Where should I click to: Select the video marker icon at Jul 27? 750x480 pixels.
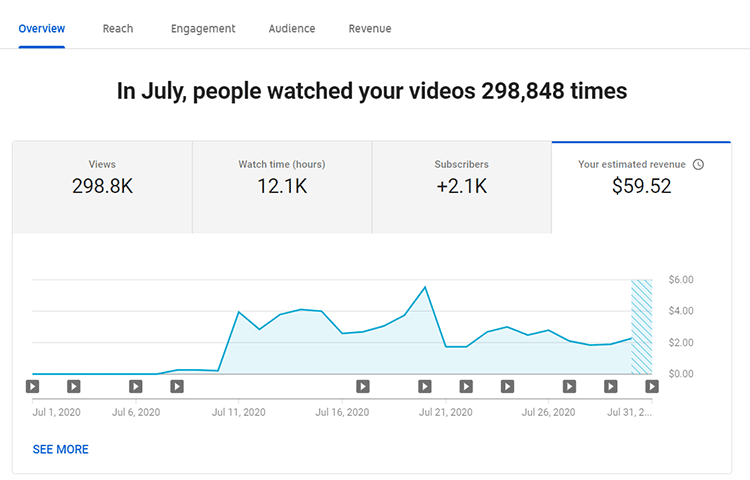click(x=569, y=386)
